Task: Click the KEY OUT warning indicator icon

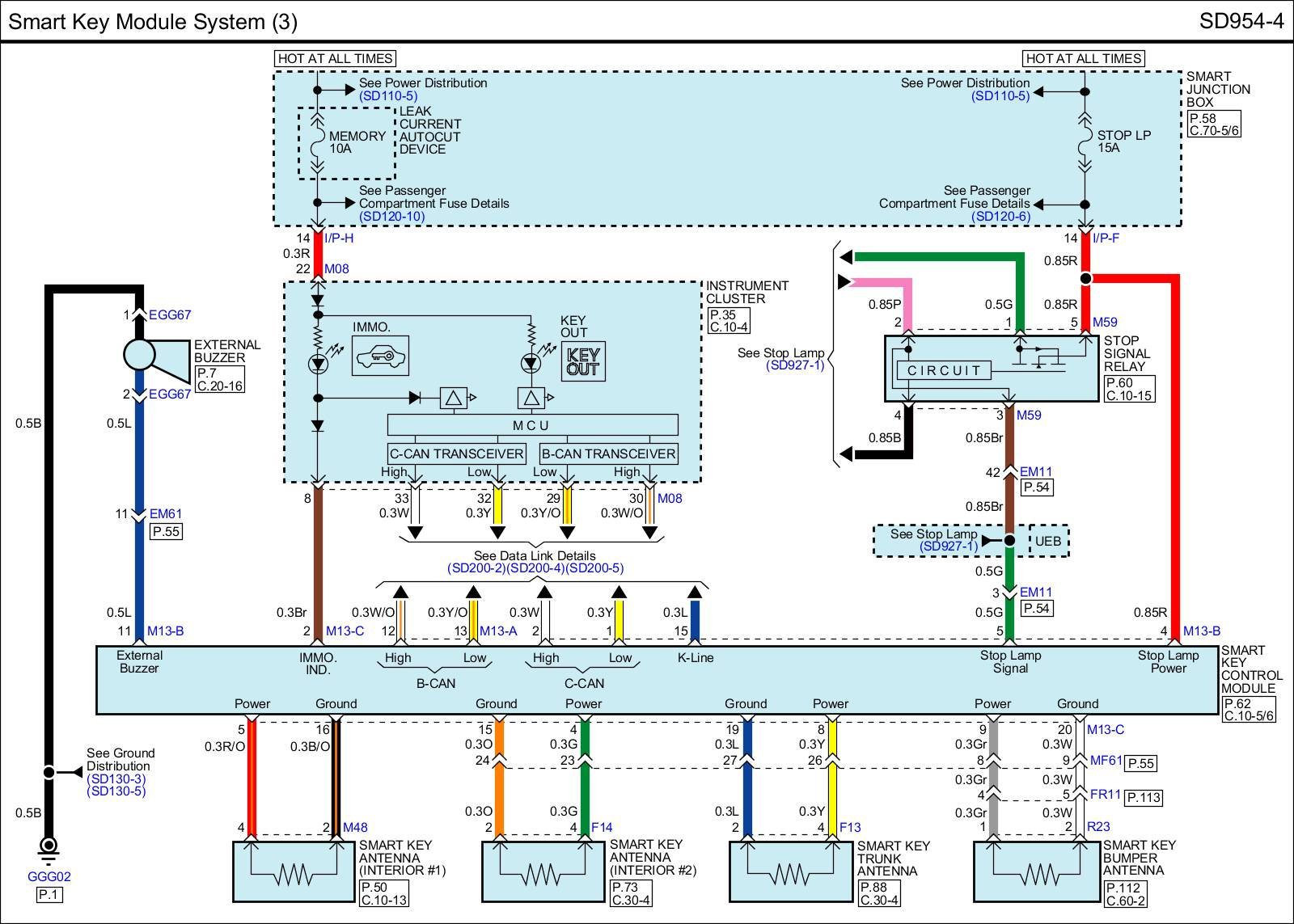Action: tap(582, 361)
